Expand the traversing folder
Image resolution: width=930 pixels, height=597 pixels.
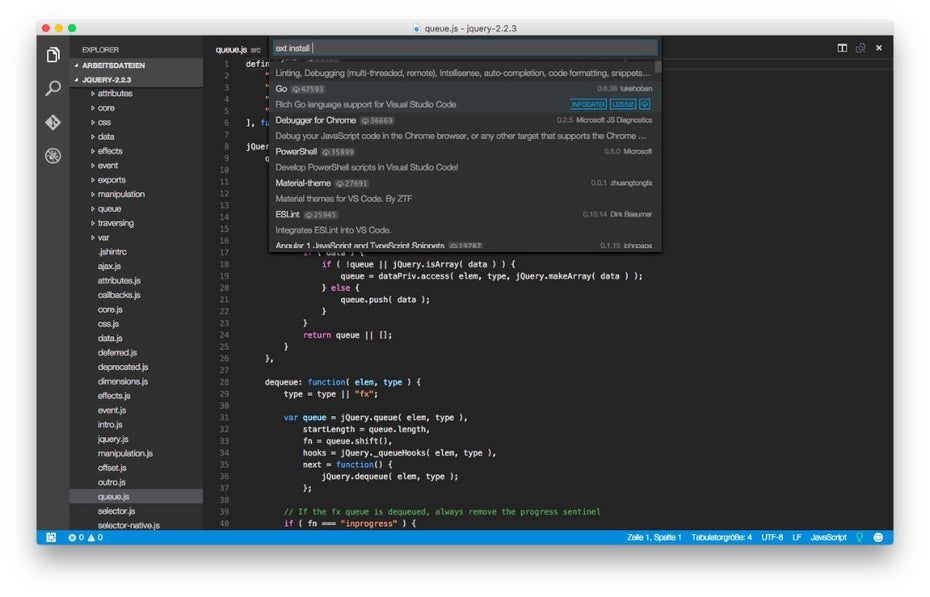(136, 223)
